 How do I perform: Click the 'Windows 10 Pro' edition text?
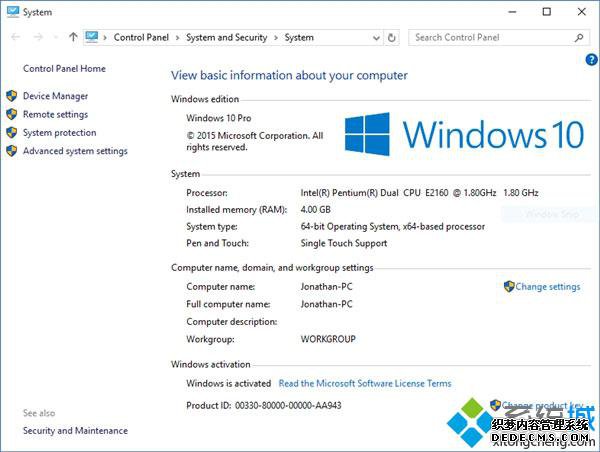pos(218,118)
